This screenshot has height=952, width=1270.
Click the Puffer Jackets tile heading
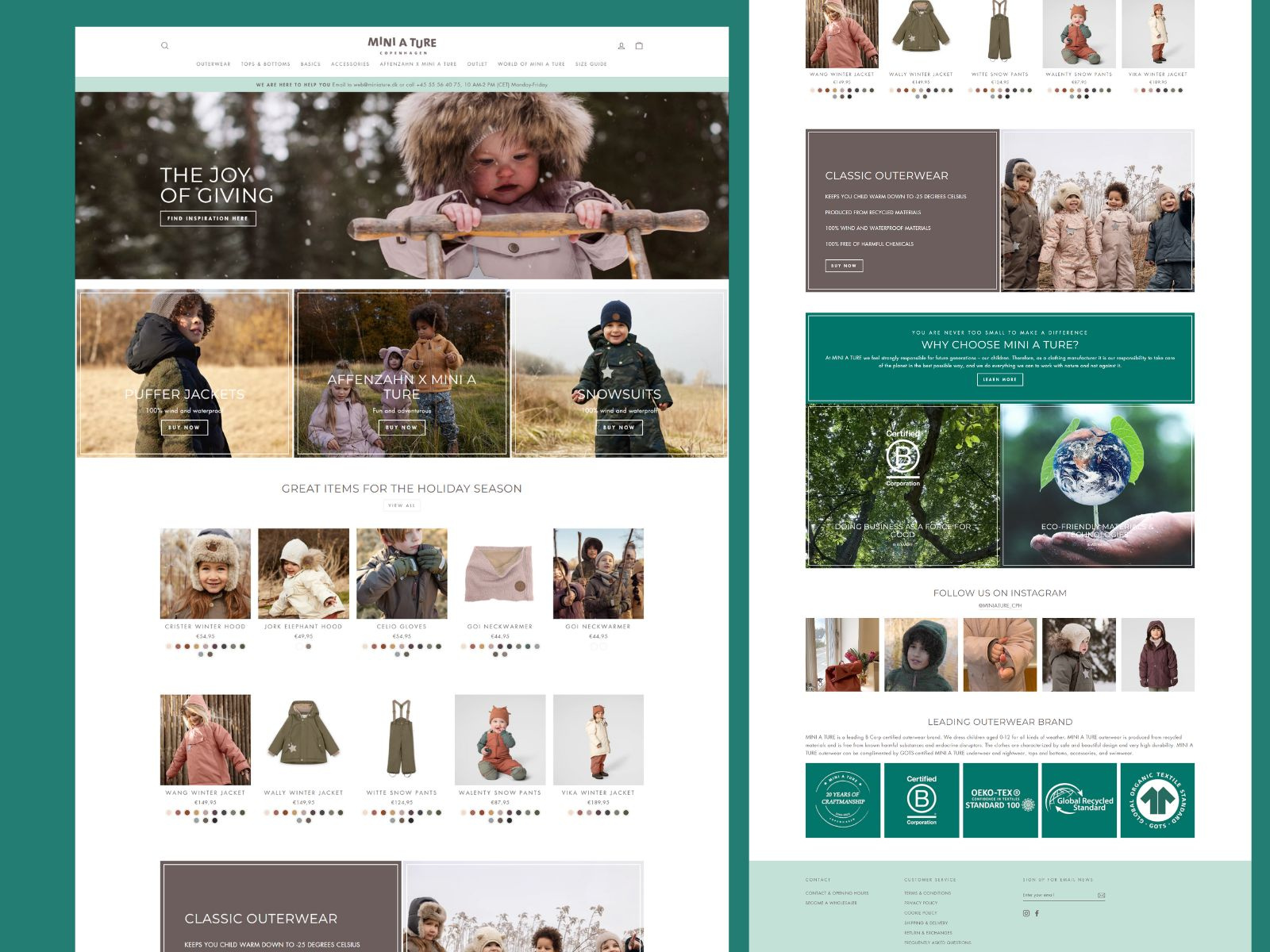click(184, 394)
